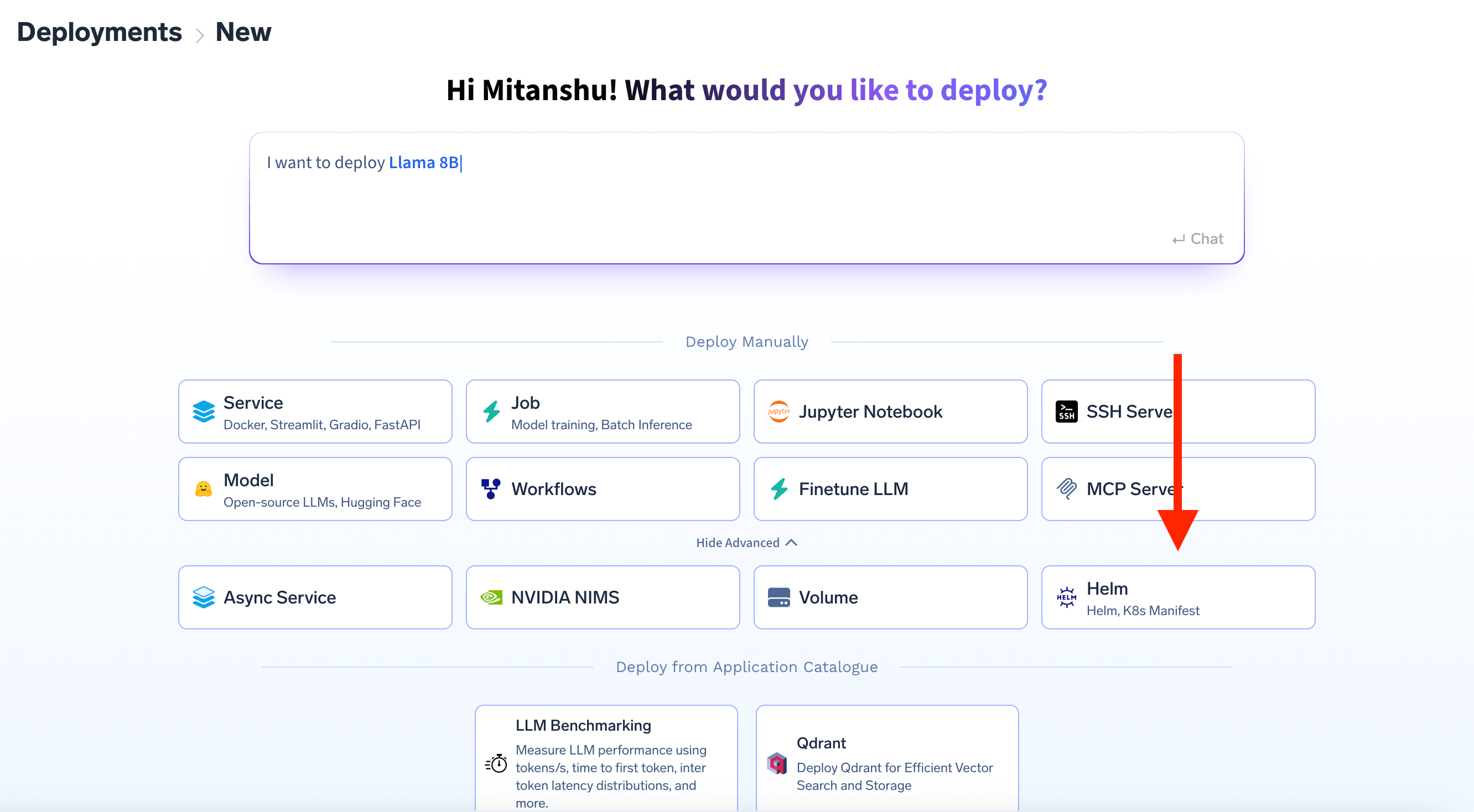Click the NVIDIA eye logo icon
Viewport: 1474px width, 812px height.
[491, 597]
